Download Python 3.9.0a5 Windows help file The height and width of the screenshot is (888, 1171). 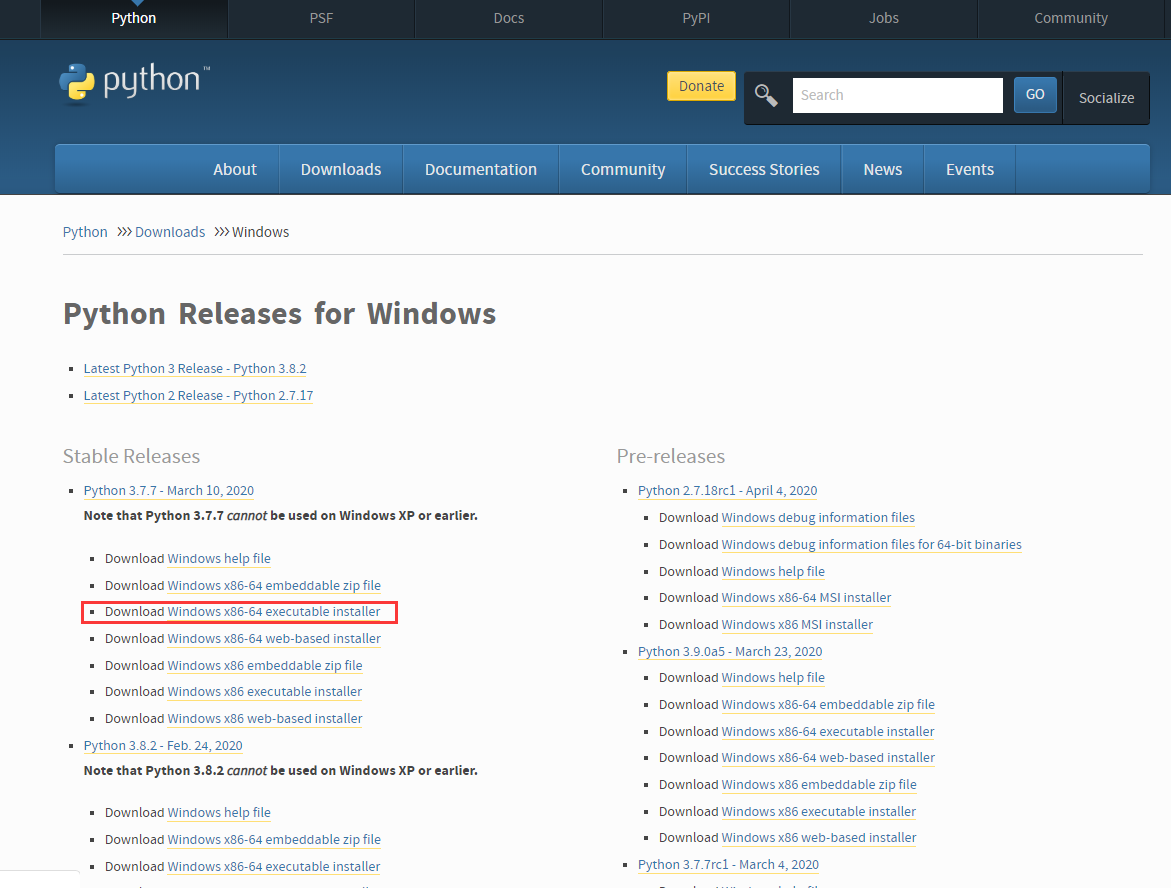click(773, 677)
